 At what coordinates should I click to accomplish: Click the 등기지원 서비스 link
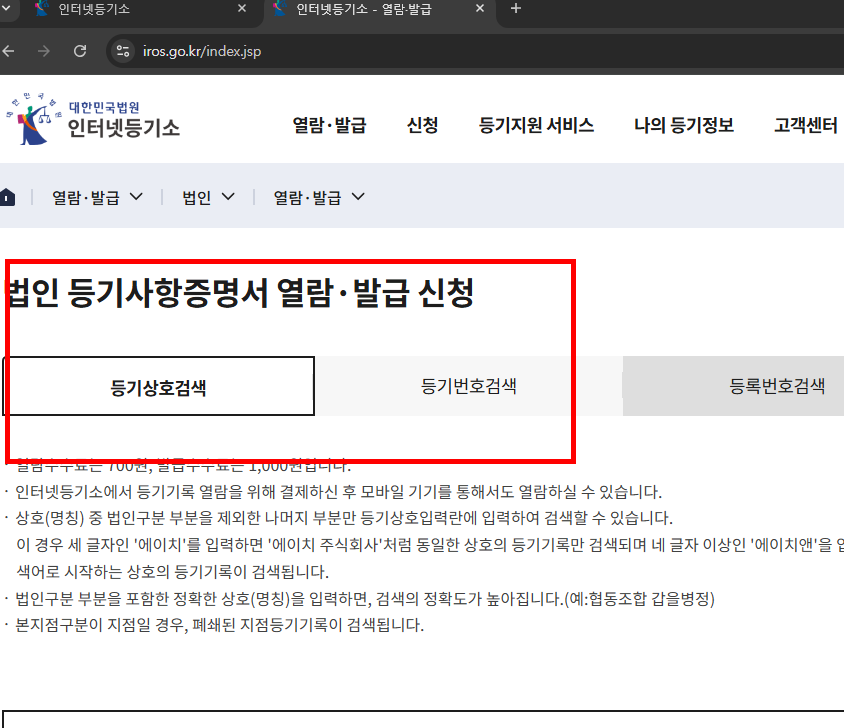[x=537, y=124]
